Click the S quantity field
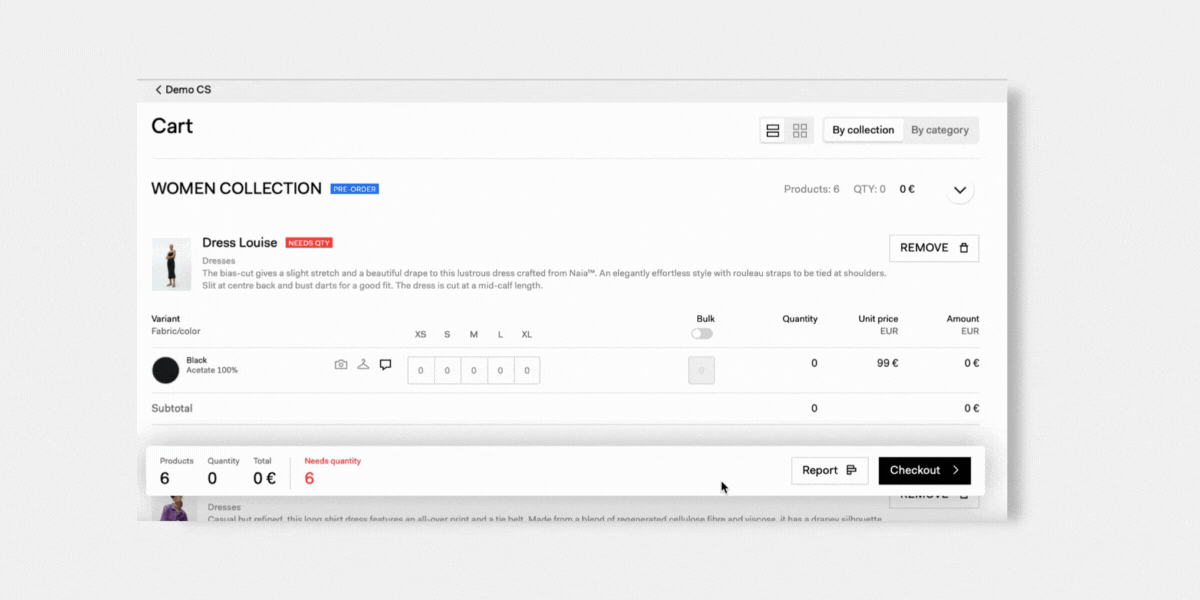The width and height of the screenshot is (1200, 600). pyautogui.click(x=447, y=371)
